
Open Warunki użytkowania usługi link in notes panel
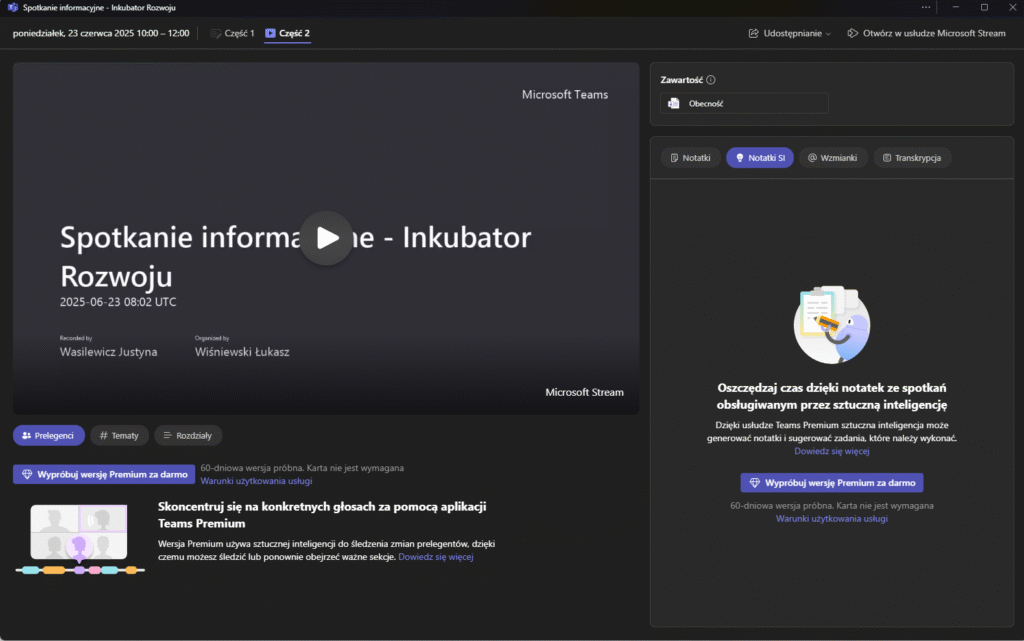(831, 519)
